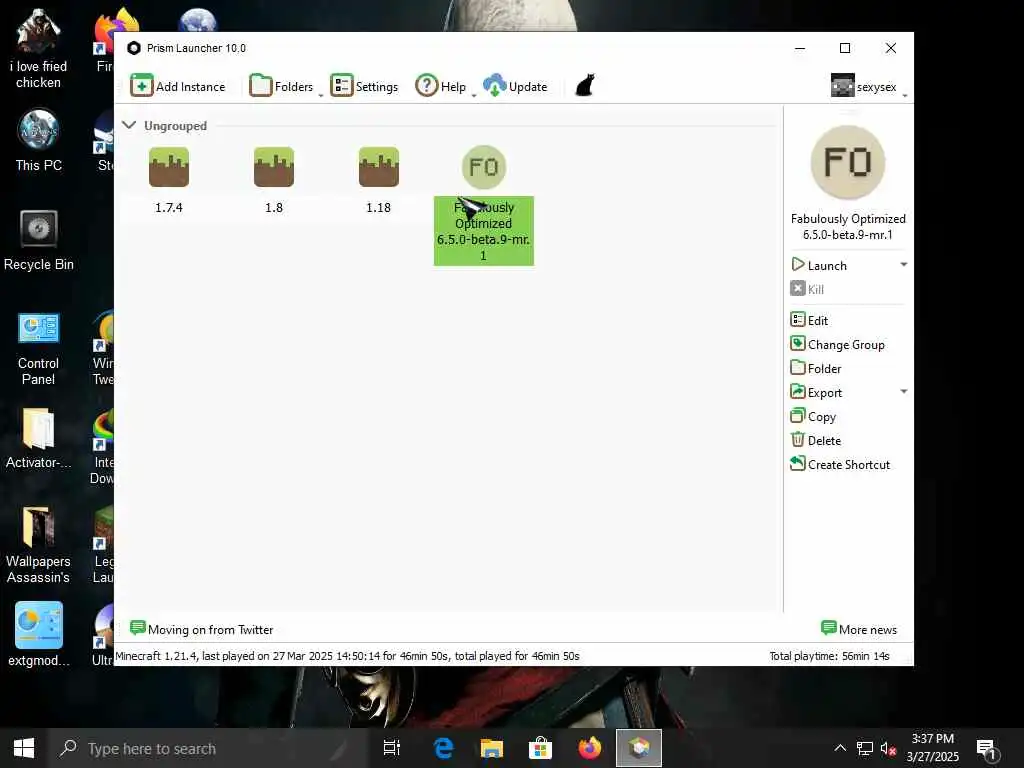Open the Folders toolbar menu
Screen dimensions: 1024x768
[x=285, y=86]
